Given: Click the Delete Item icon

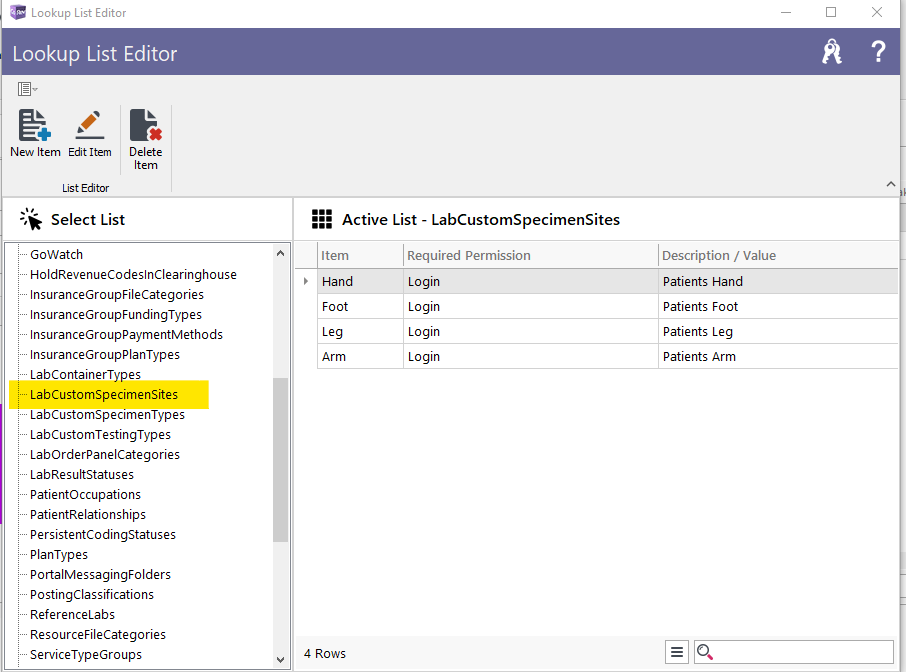Looking at the screenshot, I should [x=145, y=125].
